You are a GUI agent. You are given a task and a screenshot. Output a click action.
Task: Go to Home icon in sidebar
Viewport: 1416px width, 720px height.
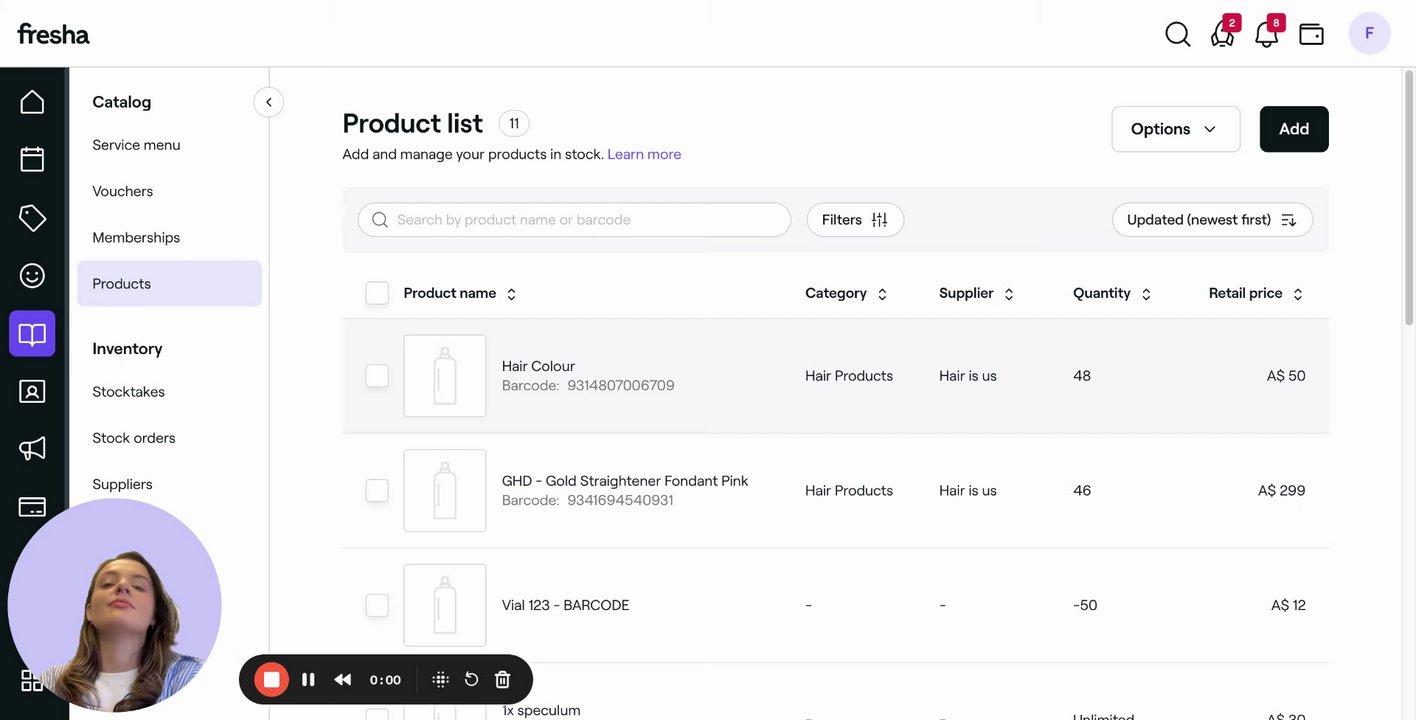tap(32, 101)
